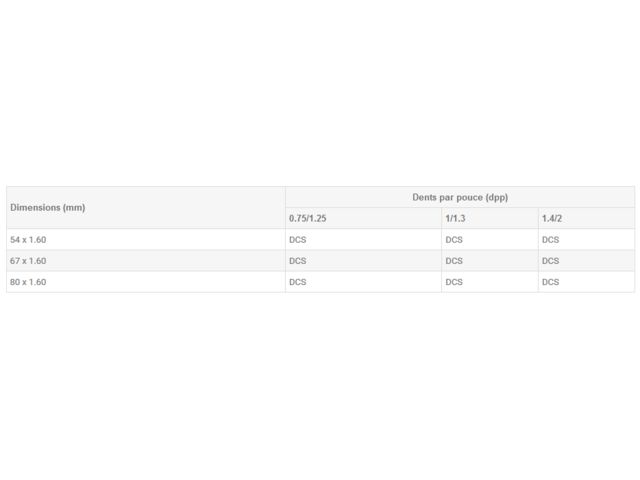Screen dimensions: 640x480
Task: Select DCS for 80 x 1.60 under 1/1.3
Action: (454, 282)
